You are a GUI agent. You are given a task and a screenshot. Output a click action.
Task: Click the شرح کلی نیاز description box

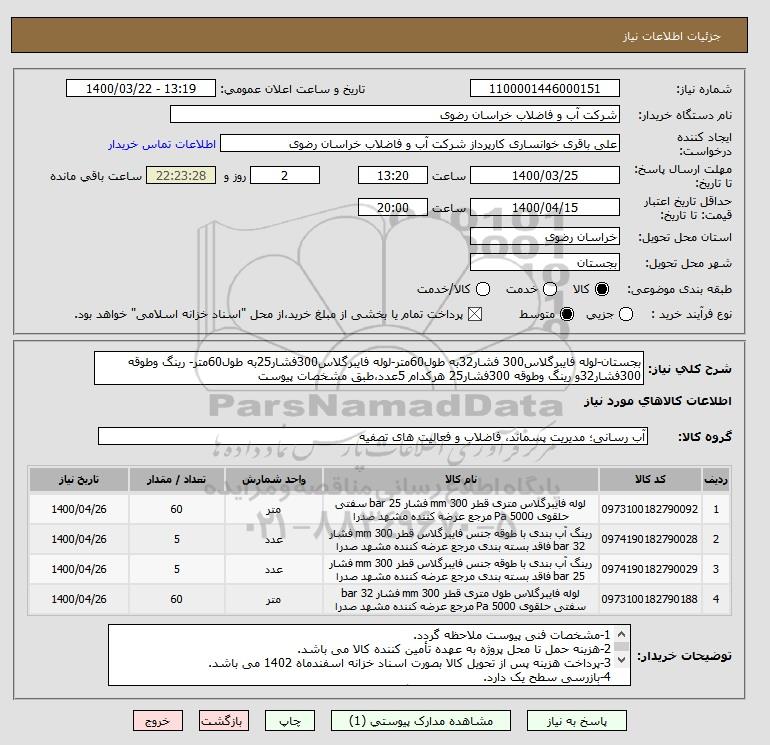pyautogui.click(x=368, y=368)
